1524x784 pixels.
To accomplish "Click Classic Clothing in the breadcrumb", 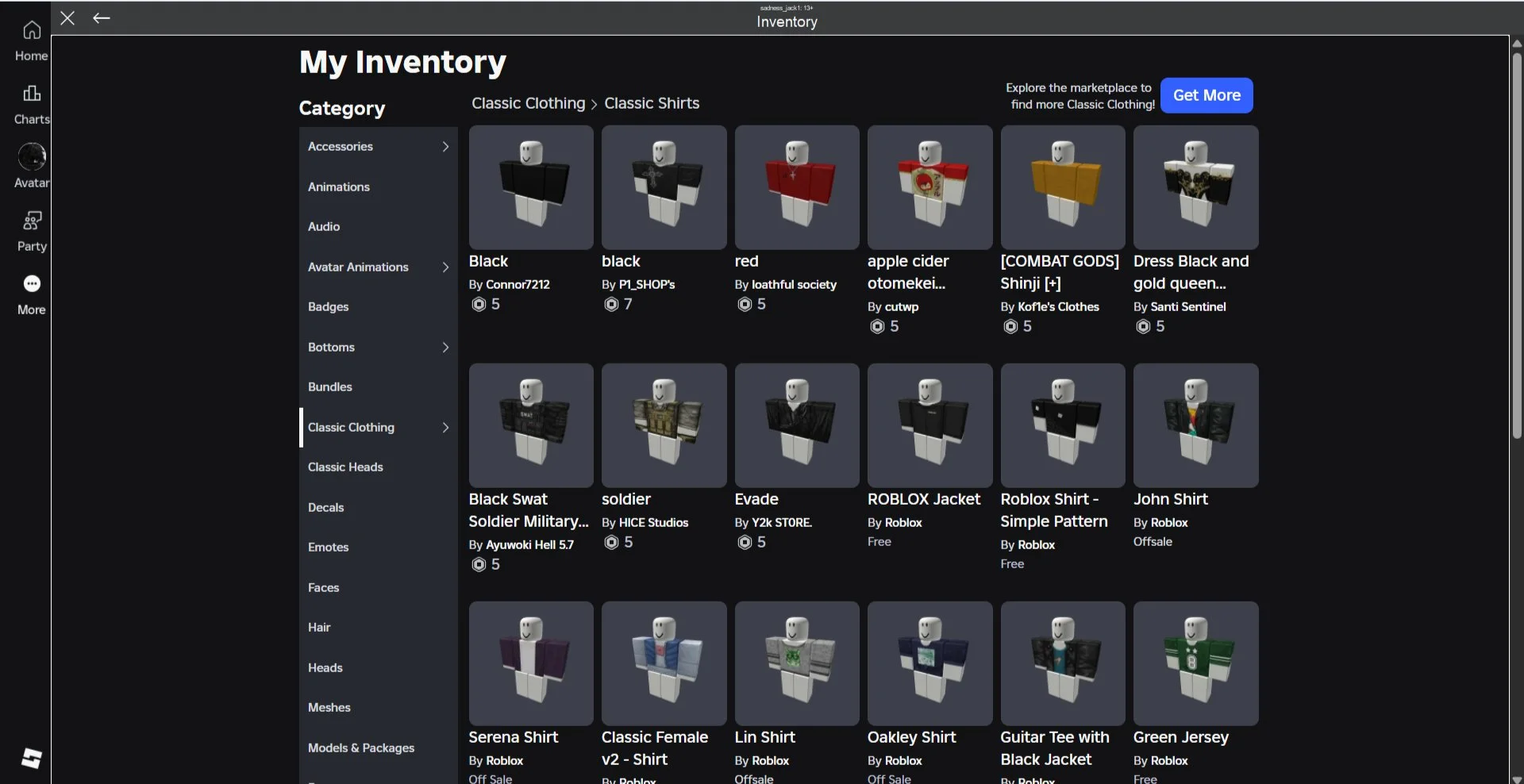I will click(528, 103).
